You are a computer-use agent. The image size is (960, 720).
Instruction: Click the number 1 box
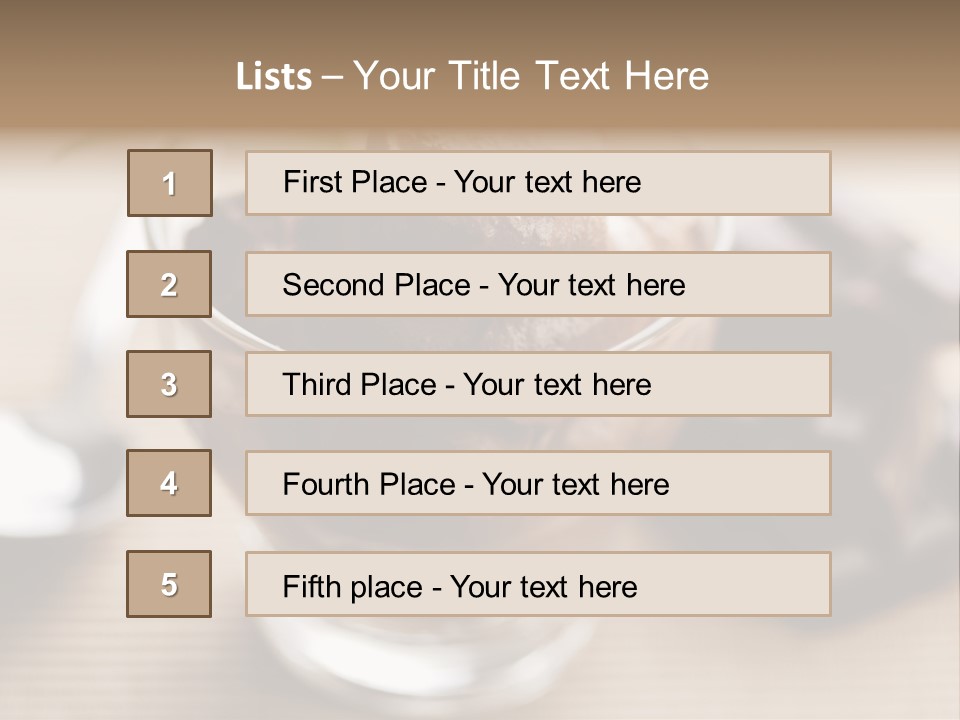pyautogui.click(x=170, y=183)
